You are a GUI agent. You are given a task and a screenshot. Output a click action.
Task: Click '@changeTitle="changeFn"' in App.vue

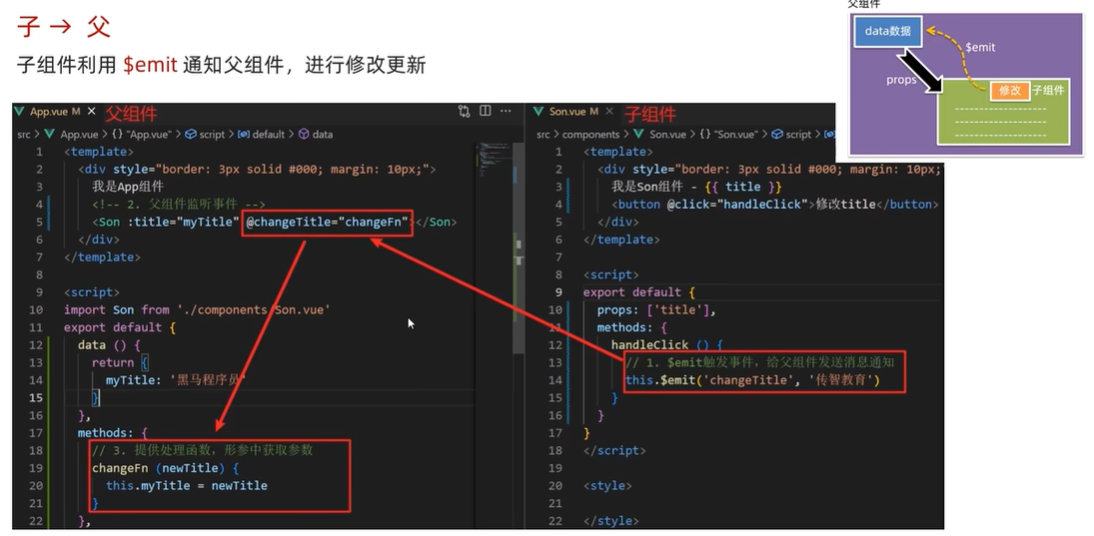(327, 223)
